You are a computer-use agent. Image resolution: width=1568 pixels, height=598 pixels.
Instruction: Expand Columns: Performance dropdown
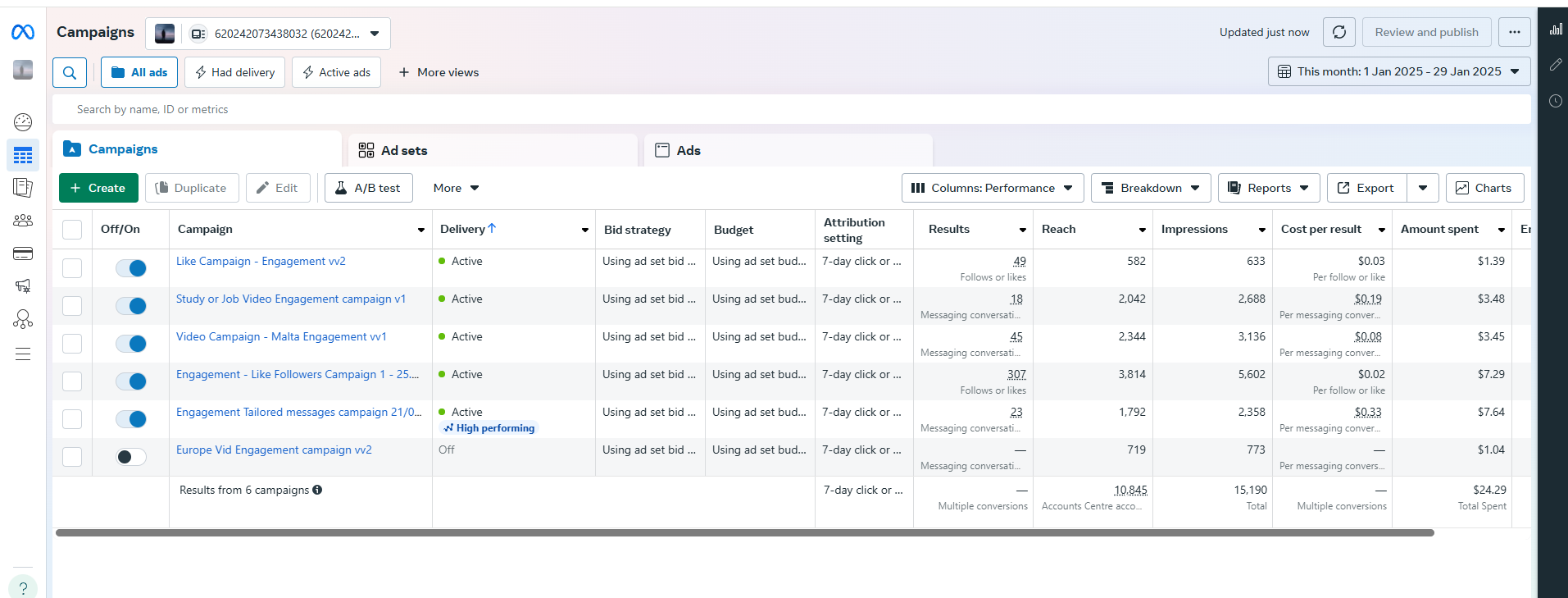coord(992,188)
